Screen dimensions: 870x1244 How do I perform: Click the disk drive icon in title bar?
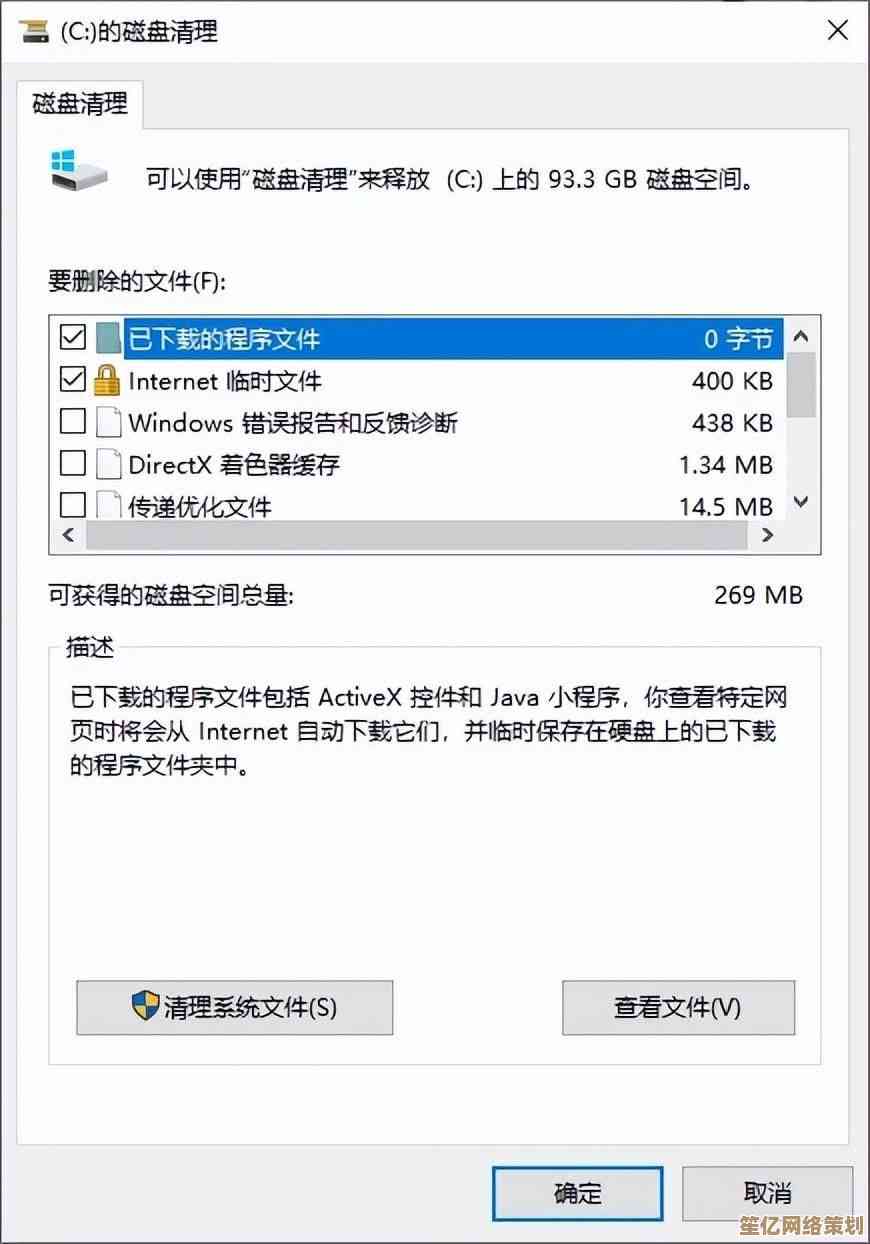pyautogui.click(x=33, y=32)
